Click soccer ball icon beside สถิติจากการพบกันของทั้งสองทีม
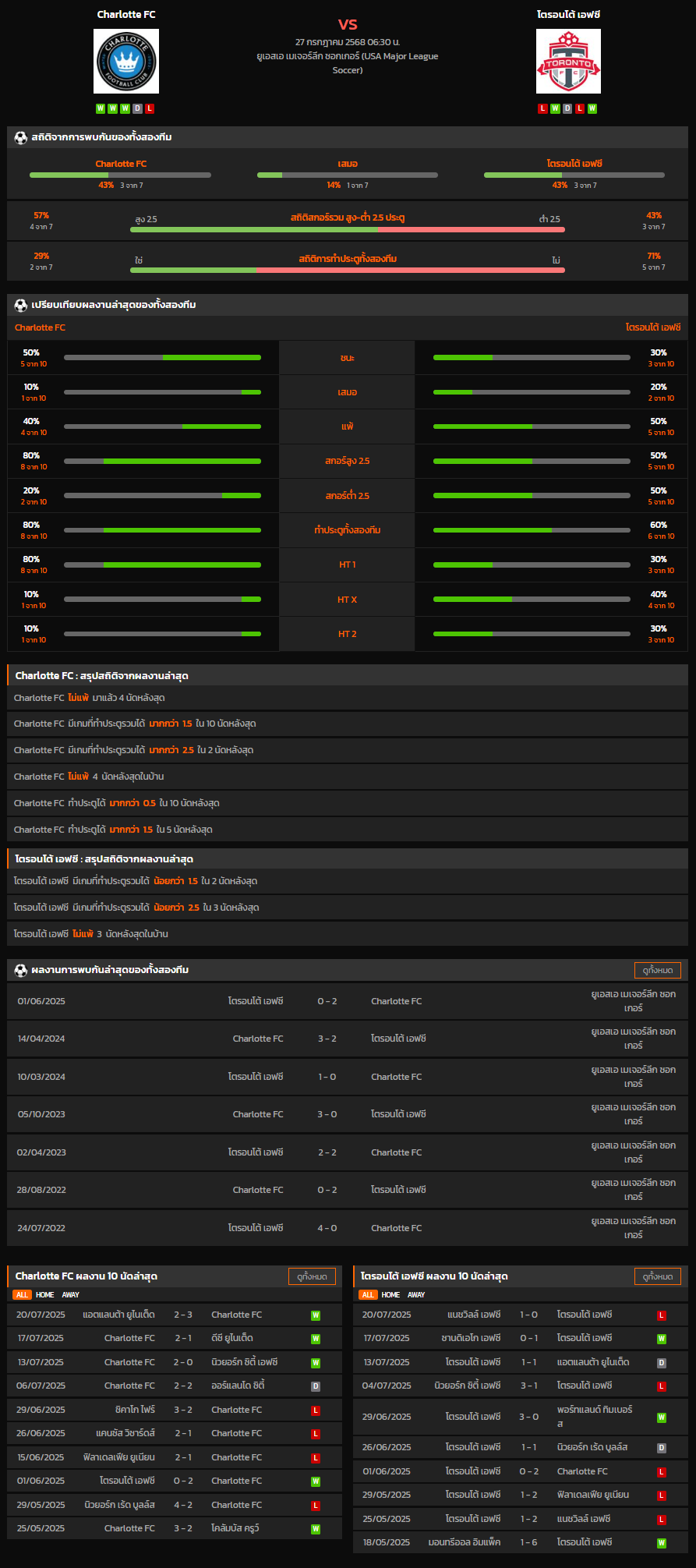 pyautogui.click(x=21, y=137)
